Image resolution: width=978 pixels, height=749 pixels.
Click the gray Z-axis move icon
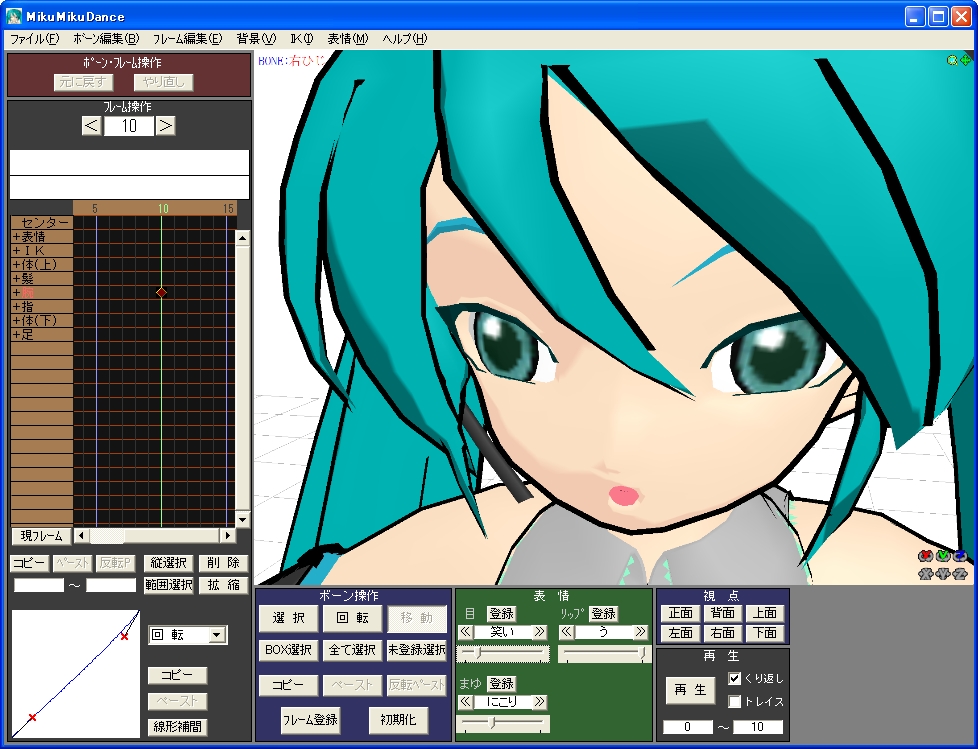click(961, 574)
